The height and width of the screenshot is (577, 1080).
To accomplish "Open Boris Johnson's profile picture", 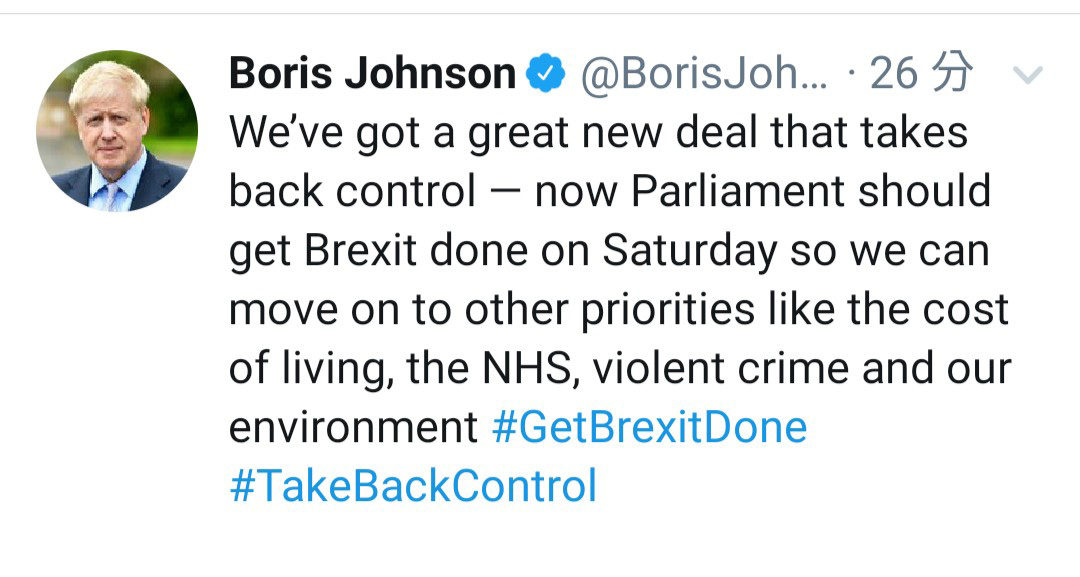I will point(117,131).
